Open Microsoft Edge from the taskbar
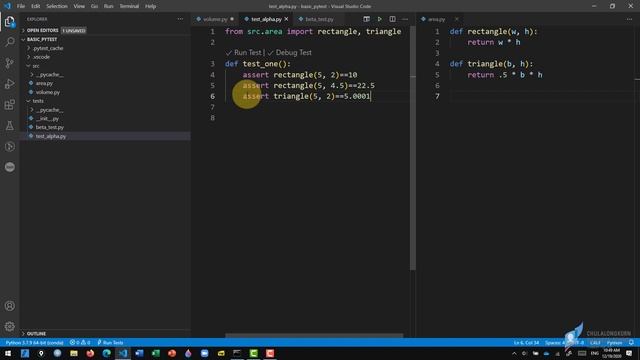 click(x=107, y=353)
